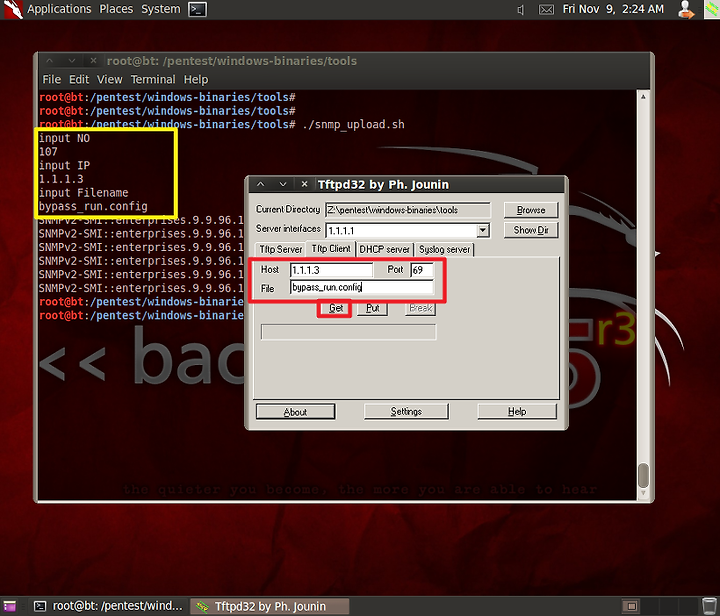Click the transfer progress bar
Viewport: 720px width, 616px height.
click(349, 332)
